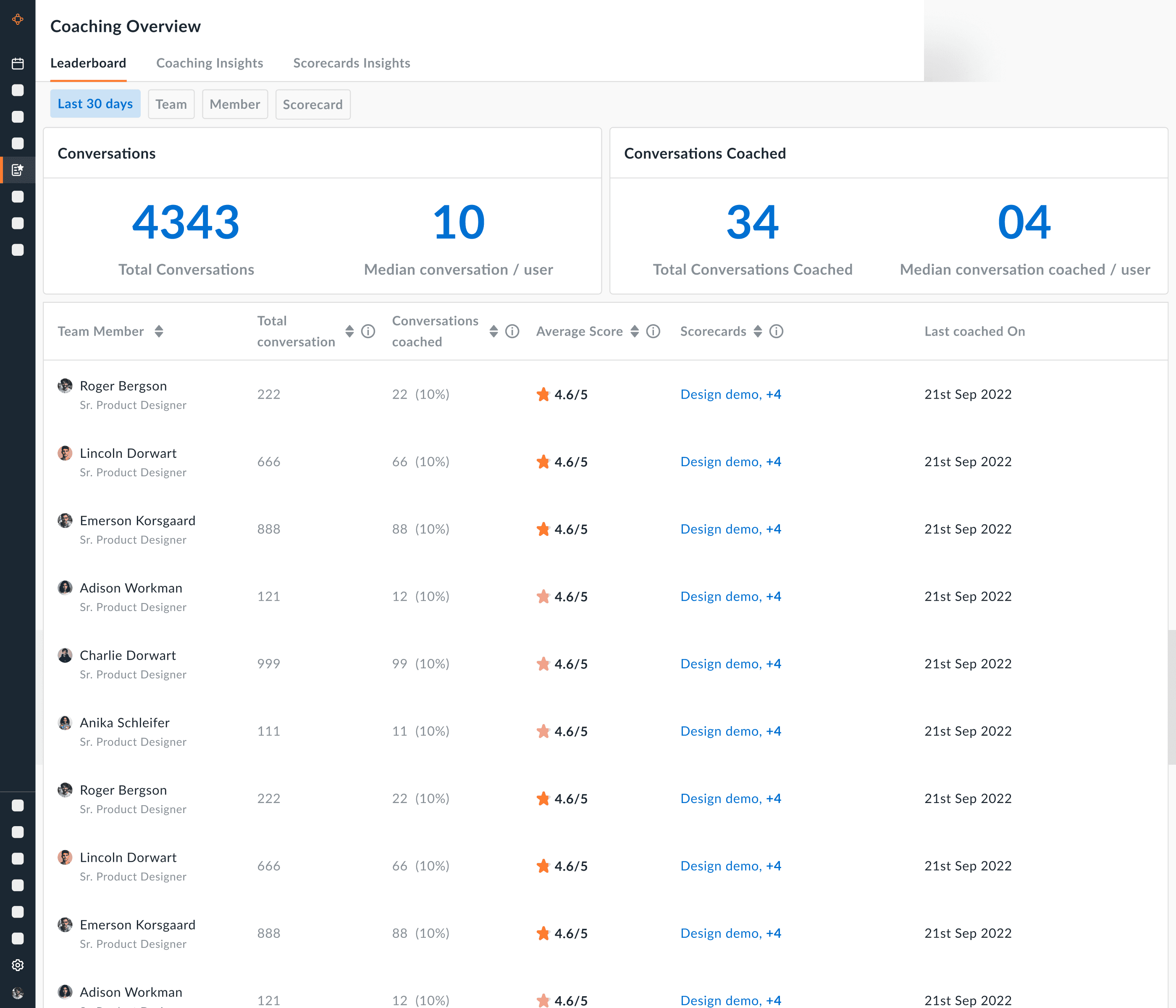Open the coaching scorecard sidebar icon

pos(18,170)
